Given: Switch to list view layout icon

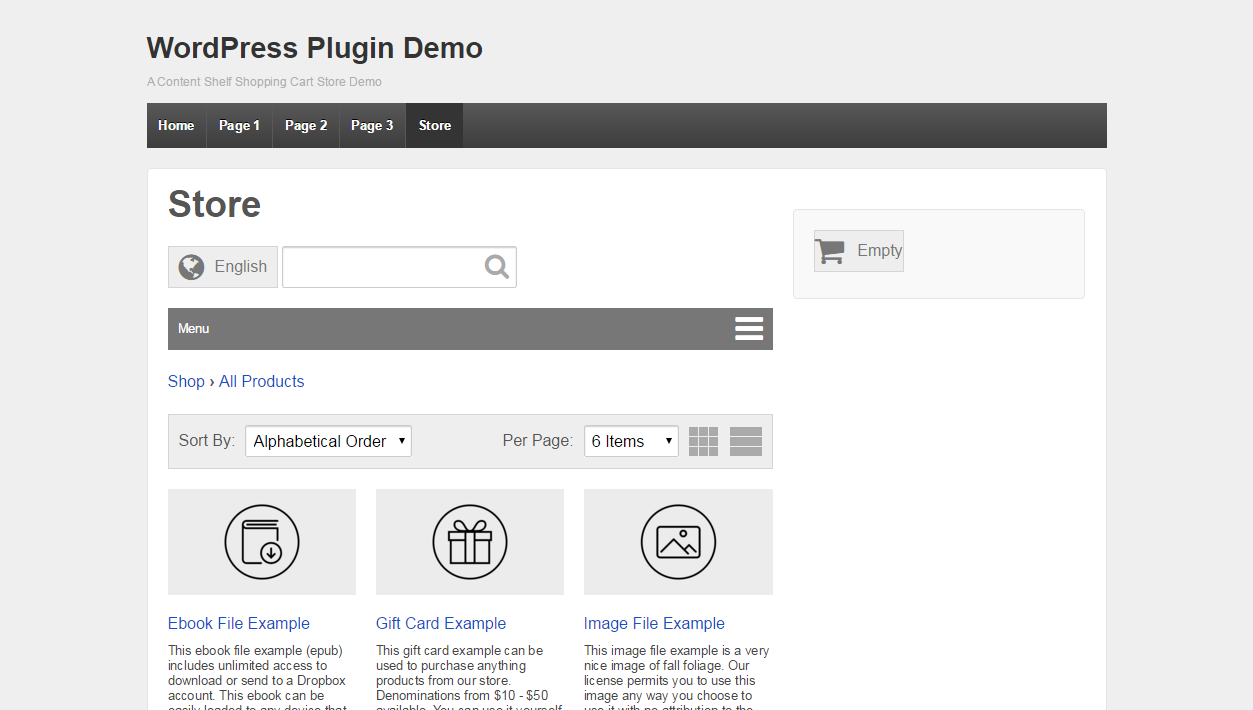Looking at the screenshot, I should (x=746, y=441).
